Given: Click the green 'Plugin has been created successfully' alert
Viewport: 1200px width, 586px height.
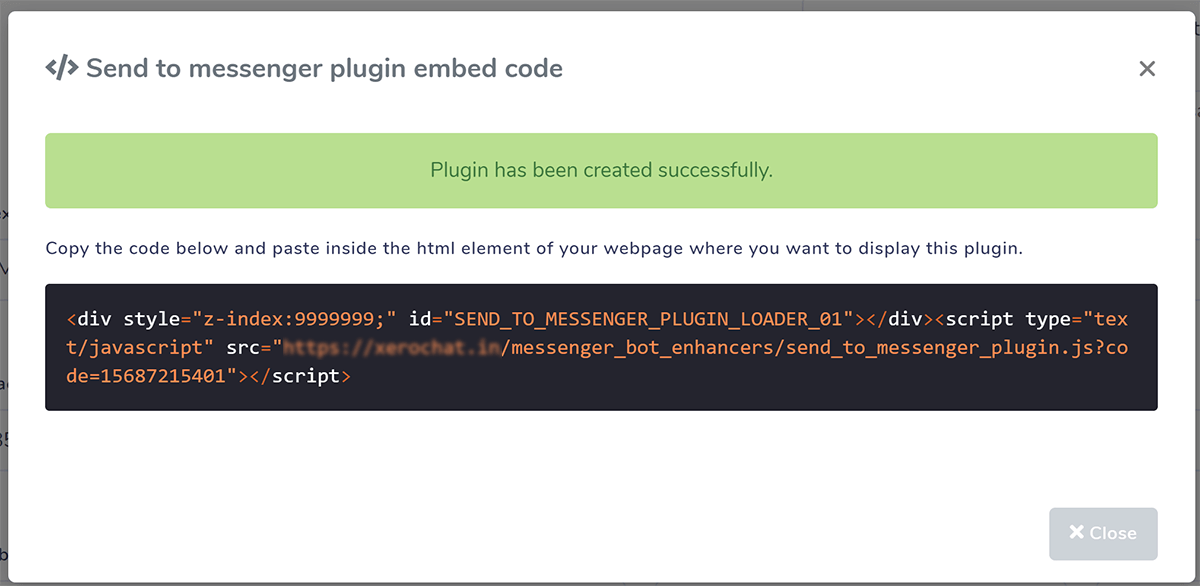Looking at the screenshot, I should 601,171.
